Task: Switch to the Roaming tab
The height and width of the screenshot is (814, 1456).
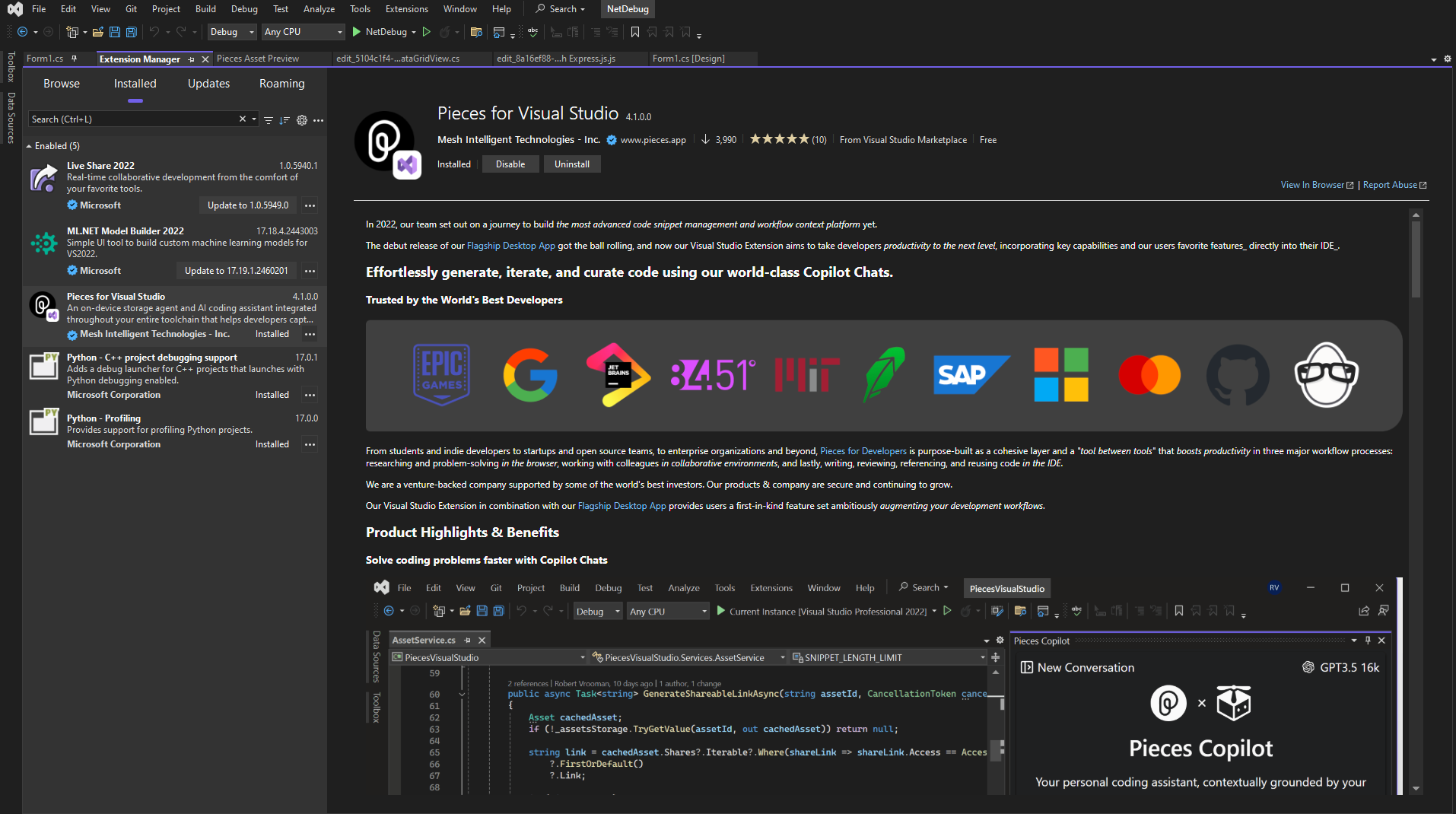Action: coord(281,84)
